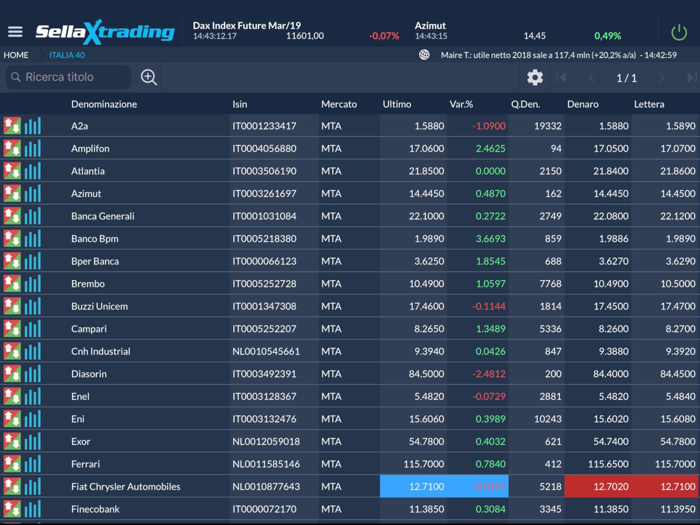Image resolution: width=700 pixels, height=525 pixels.
Task: Click Banco Bpm's variation 3.6693
Action: (x=491, y=238)
